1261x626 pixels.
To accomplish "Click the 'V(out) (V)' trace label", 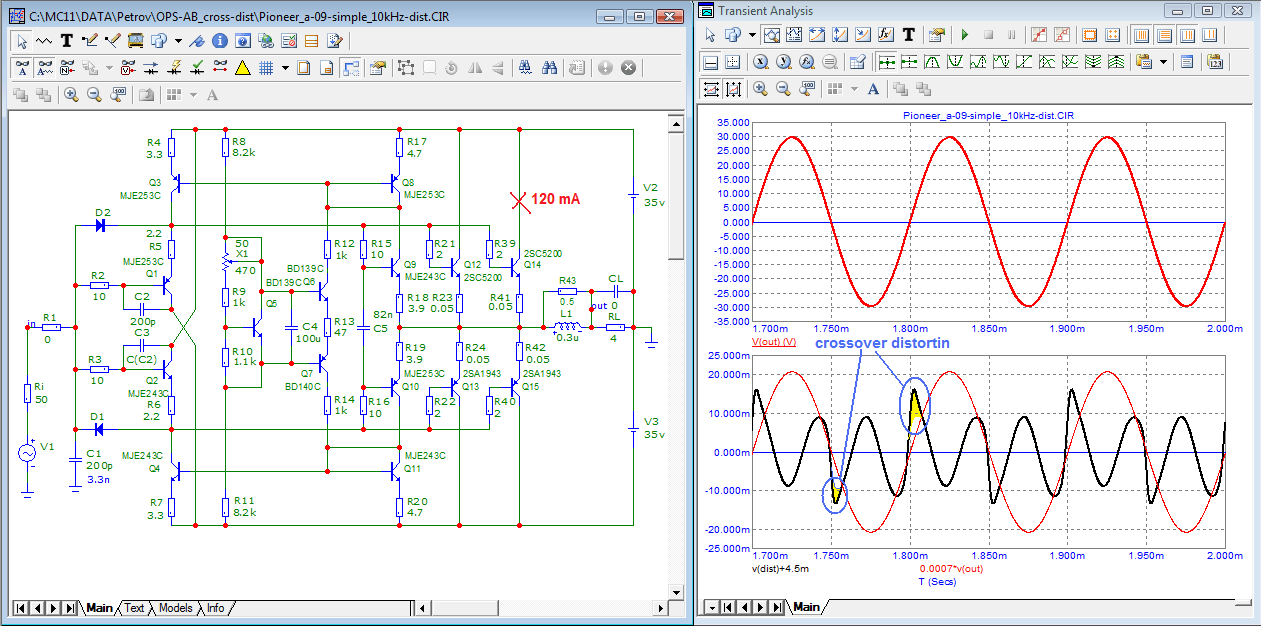I will click(x=773, y=342).
